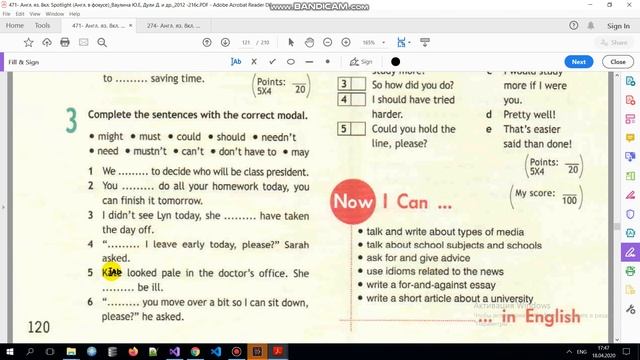The height and width of the screenshot is (360, 640).
Task: Open the notifications bell icon
Action: (x=591, y=25)
